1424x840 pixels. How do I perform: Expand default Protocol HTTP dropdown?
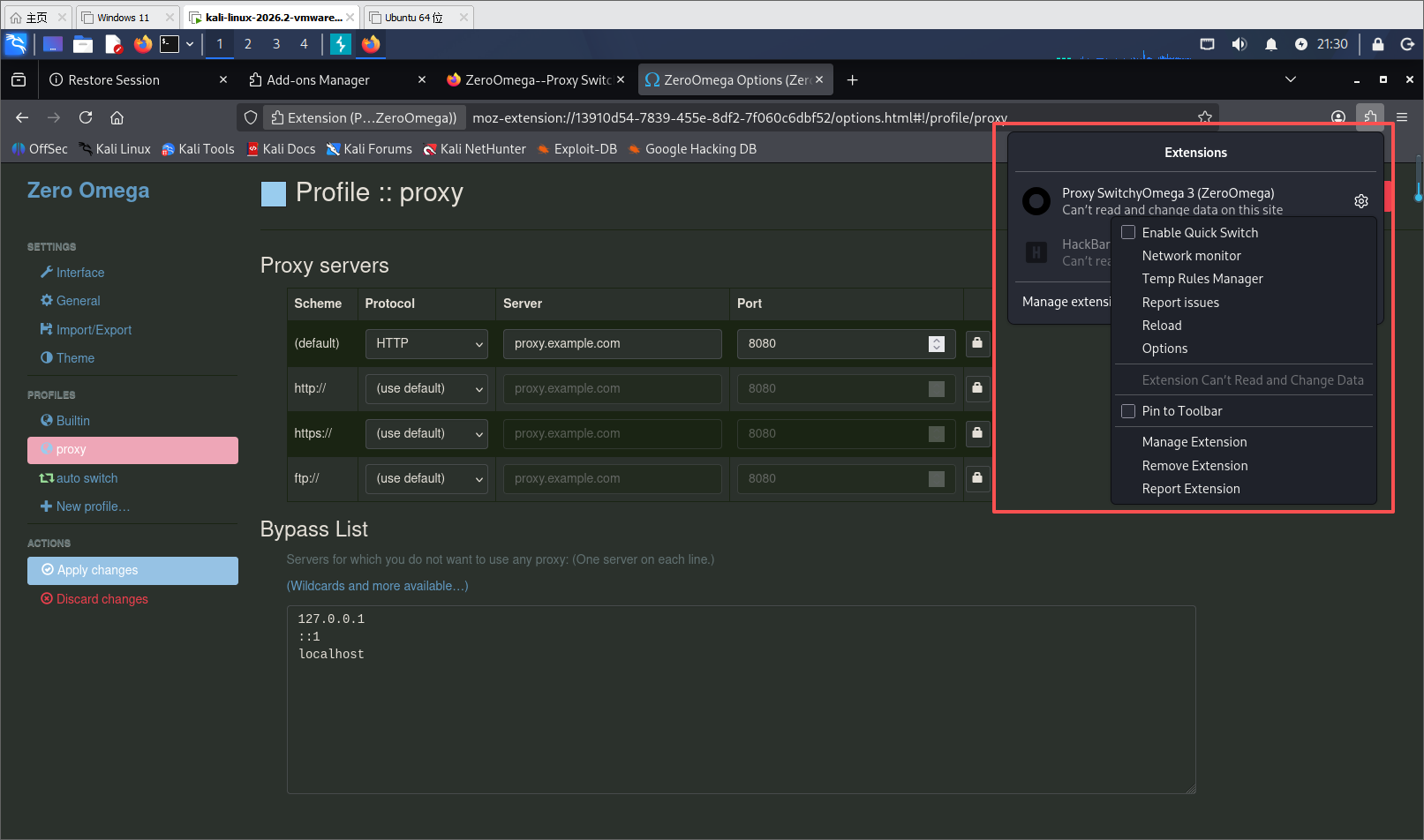(x=426, y=343)
